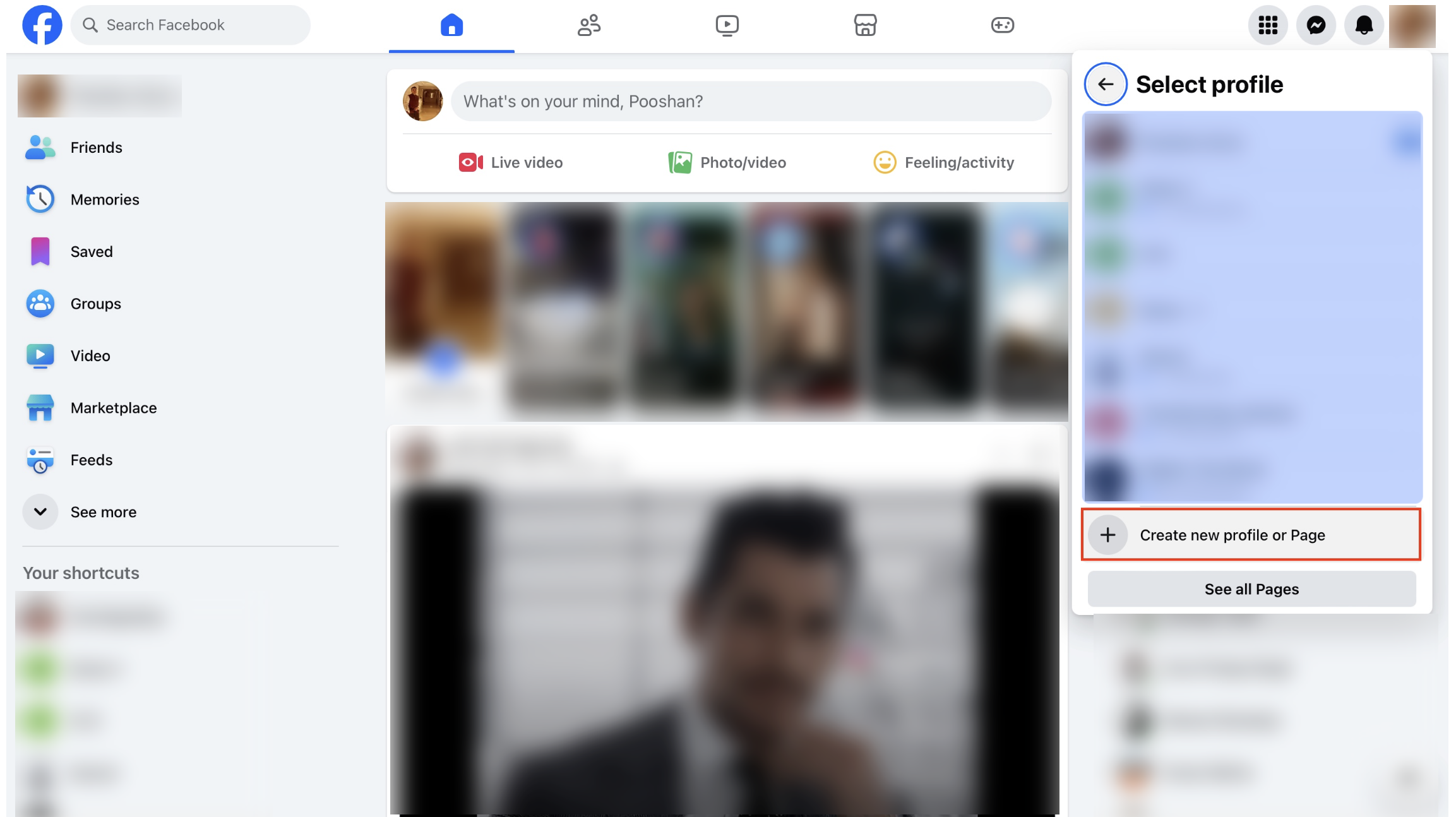Go back from Select profile panel
Image resolution: width=1456 pixels, height=817 pixels.
(x=1106, y=84)
